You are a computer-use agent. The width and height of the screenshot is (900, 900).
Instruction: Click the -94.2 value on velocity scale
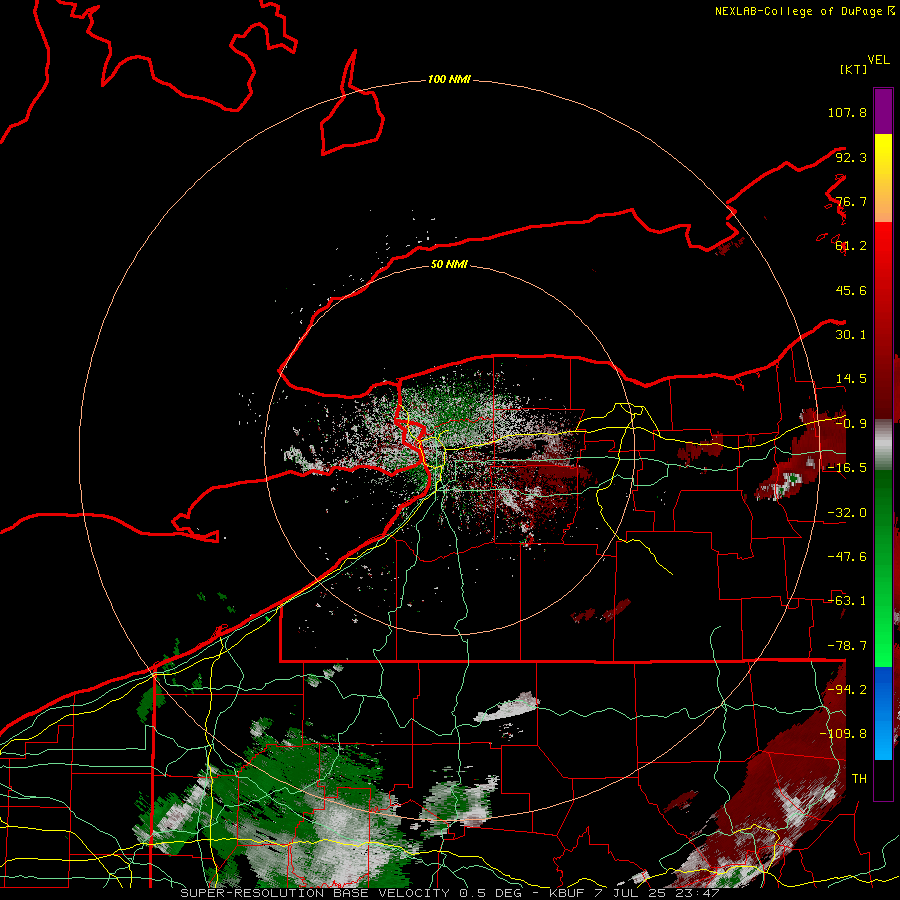pos(847,690)
